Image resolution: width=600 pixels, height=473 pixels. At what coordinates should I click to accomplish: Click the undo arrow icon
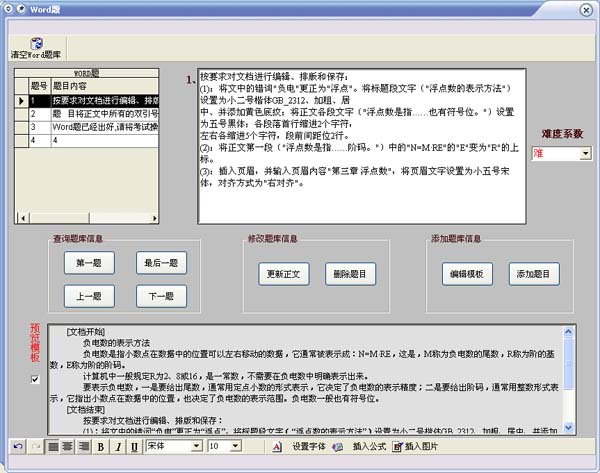tap(19, 446)
